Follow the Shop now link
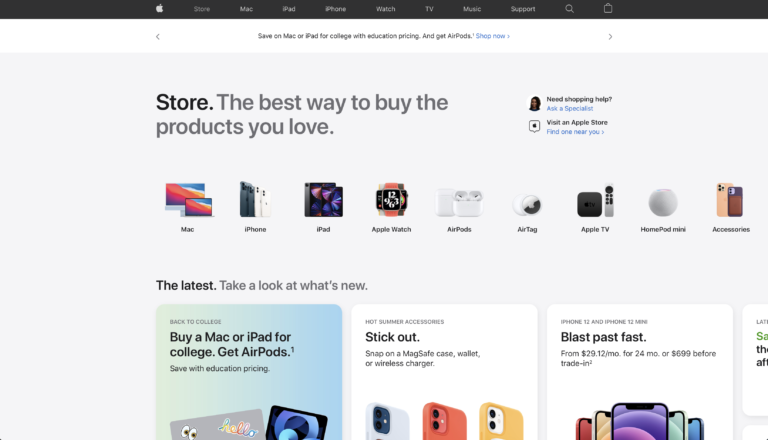The width and height of the screenshot is (768, 440). (492, 36)
